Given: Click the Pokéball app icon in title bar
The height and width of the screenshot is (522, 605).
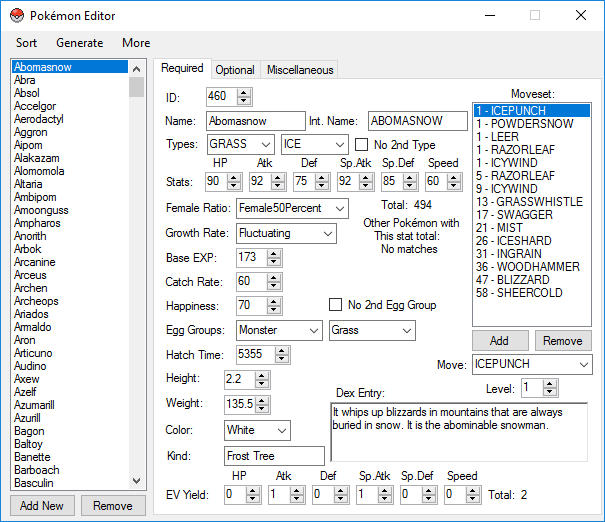Looking at the screenshot, I should coord(17,16).
